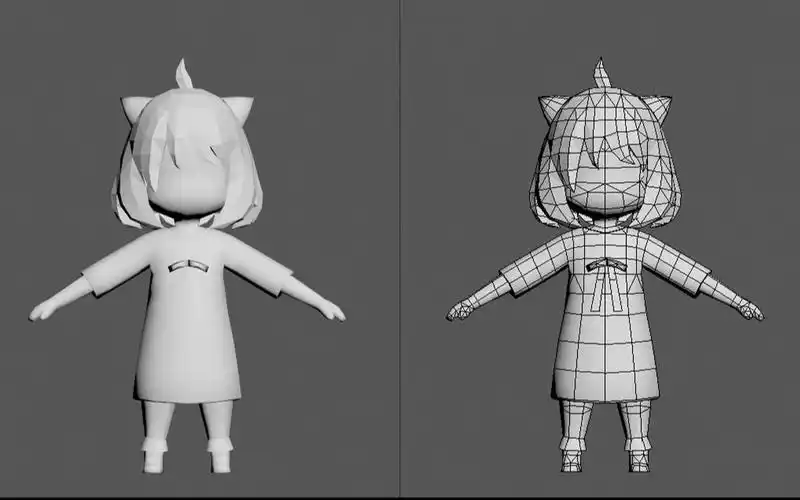Select the bow on the solid model's dress
The image size is (800, 500).
tap(188, 266)
